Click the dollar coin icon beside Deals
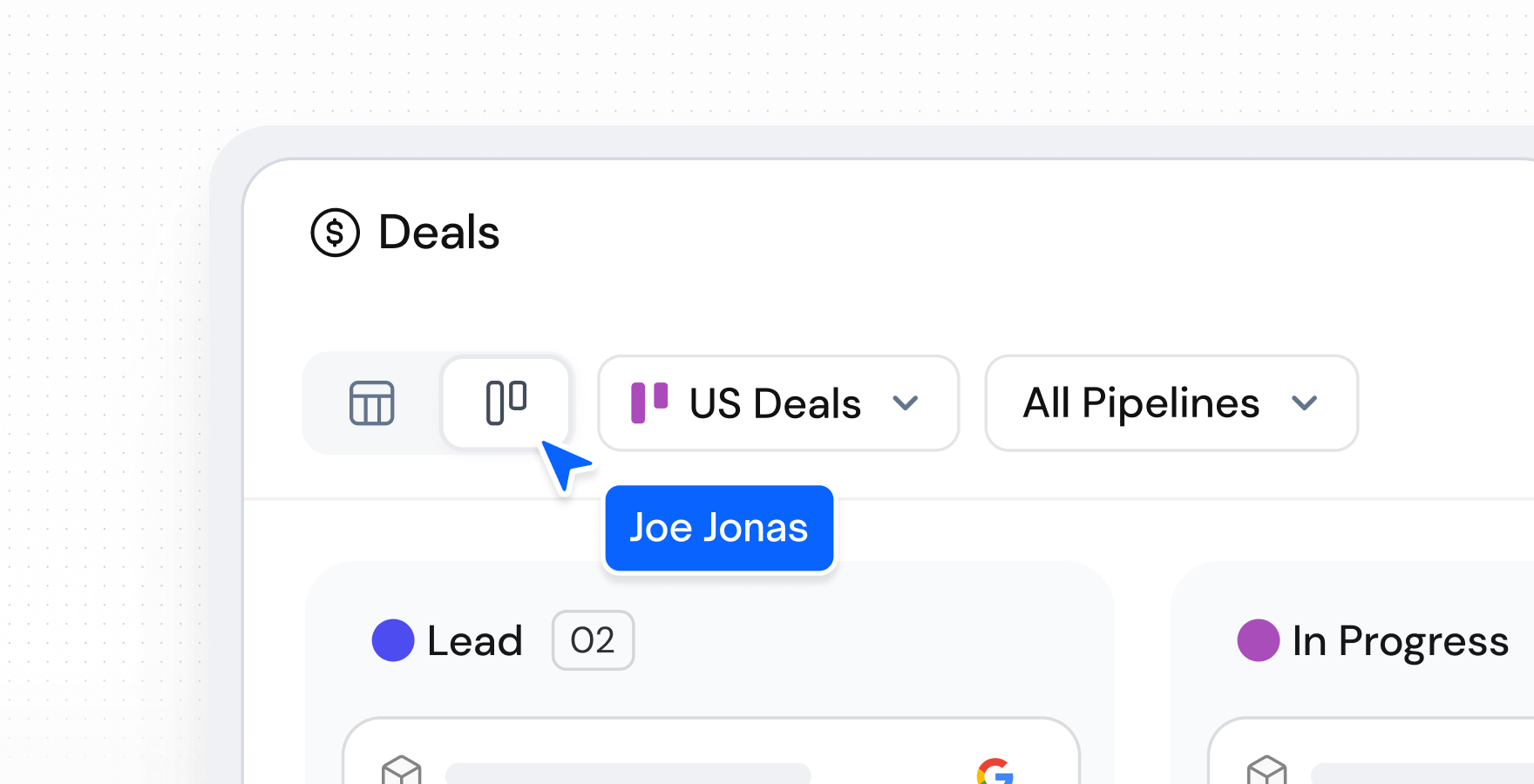Screen dimensions: 1534x784 [x=336, y=233]
